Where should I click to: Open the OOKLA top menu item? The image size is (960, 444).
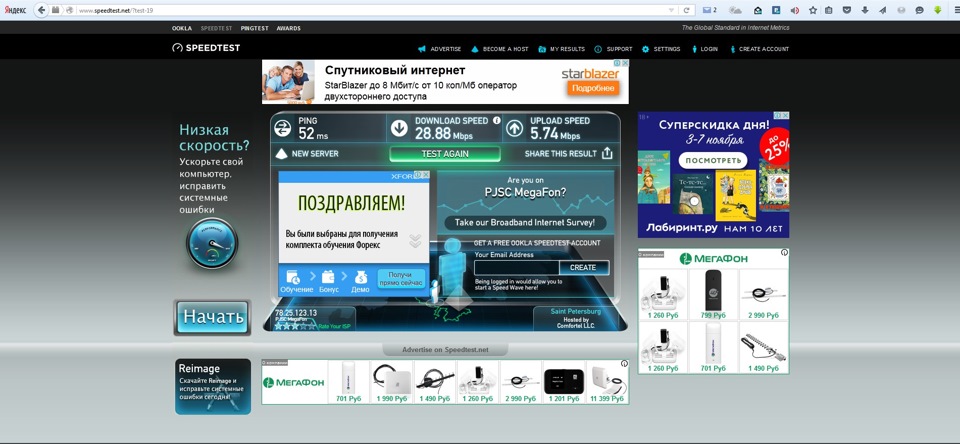[x=182, y=28]
